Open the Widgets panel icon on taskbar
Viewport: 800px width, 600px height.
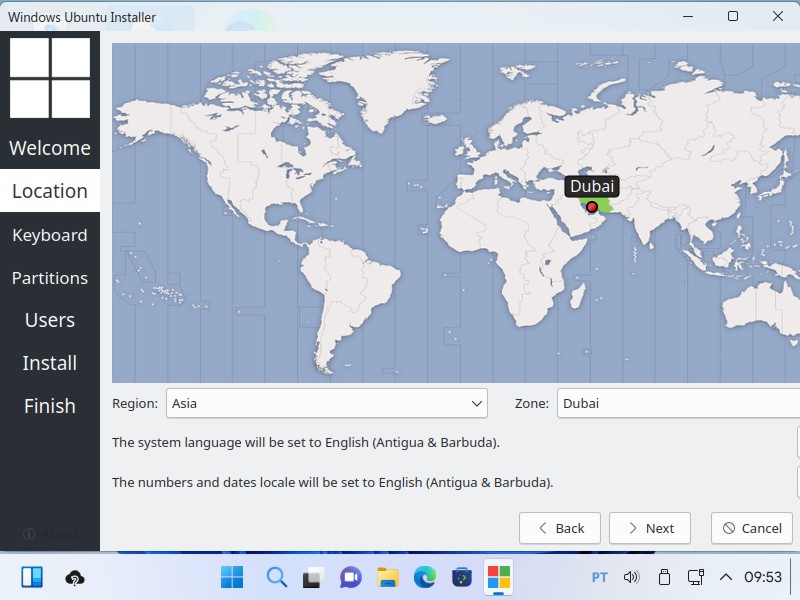click(32, 577)
